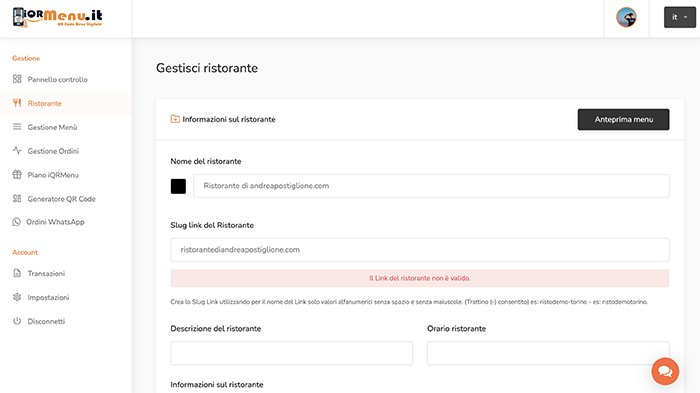Click the Orario ristorante field

548,353
